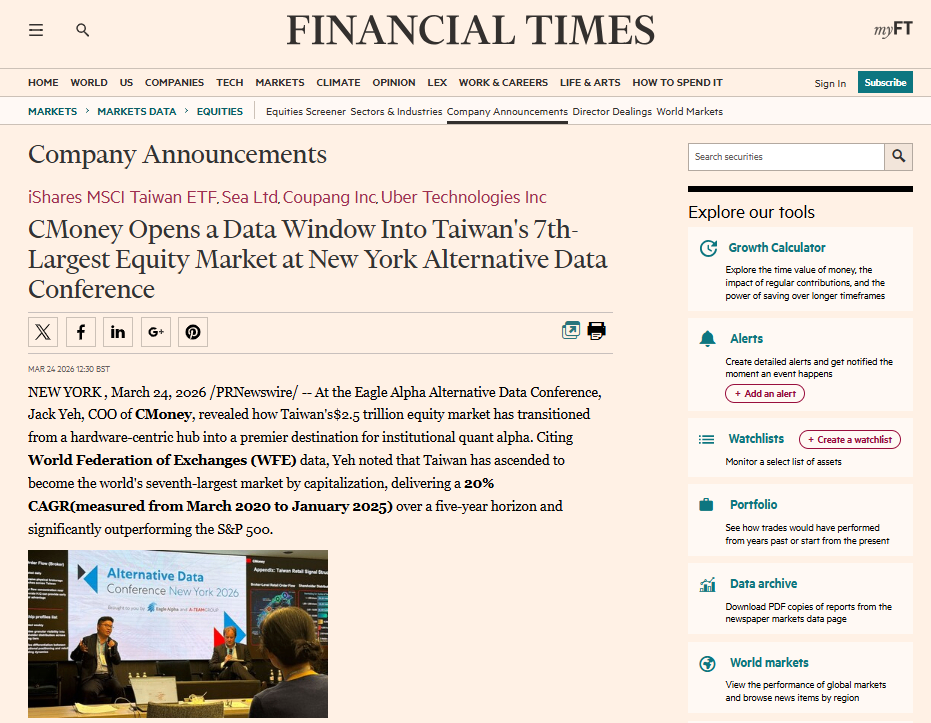Image resolution: width=931 pixels, height=723 pixels.
Task: Switch to Equities Screener tab
Action: point(306,111)
